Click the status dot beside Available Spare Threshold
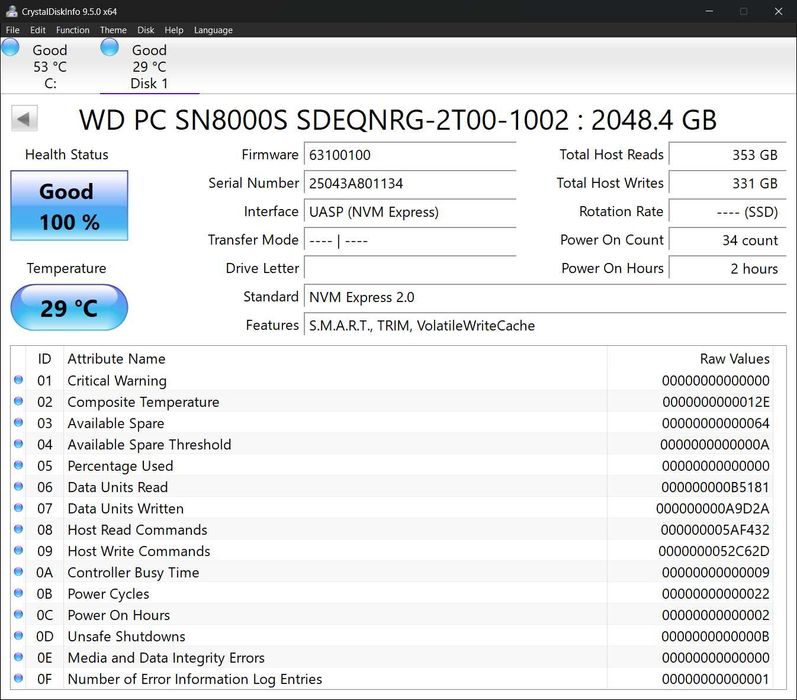 tap(19, 444)
